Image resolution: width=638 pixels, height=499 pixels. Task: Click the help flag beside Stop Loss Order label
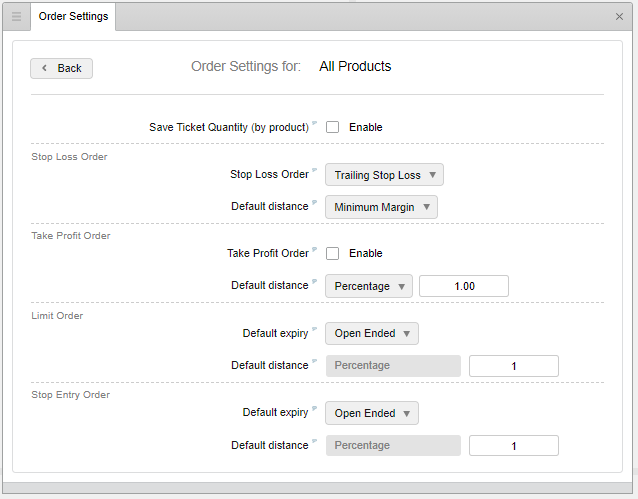[314, 170]
